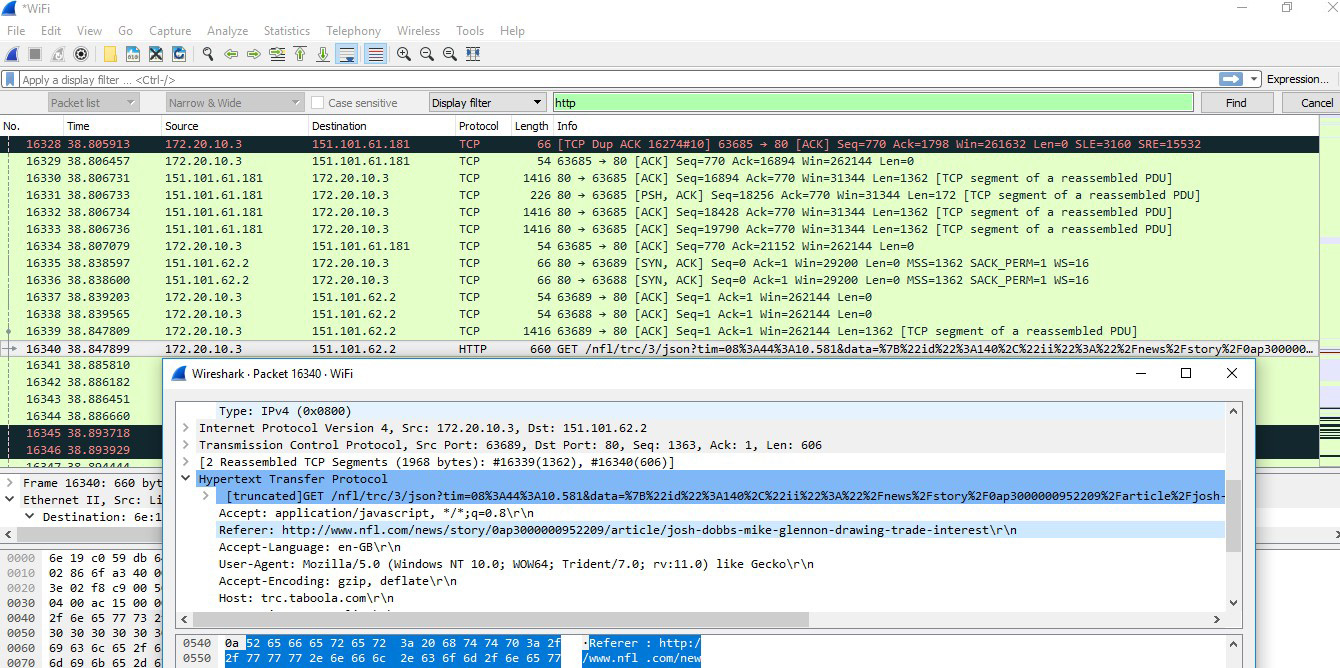This screenshot has height=668, width=1340.
Task: Click the display filter bookmark icon
Action: coord(10,79)
